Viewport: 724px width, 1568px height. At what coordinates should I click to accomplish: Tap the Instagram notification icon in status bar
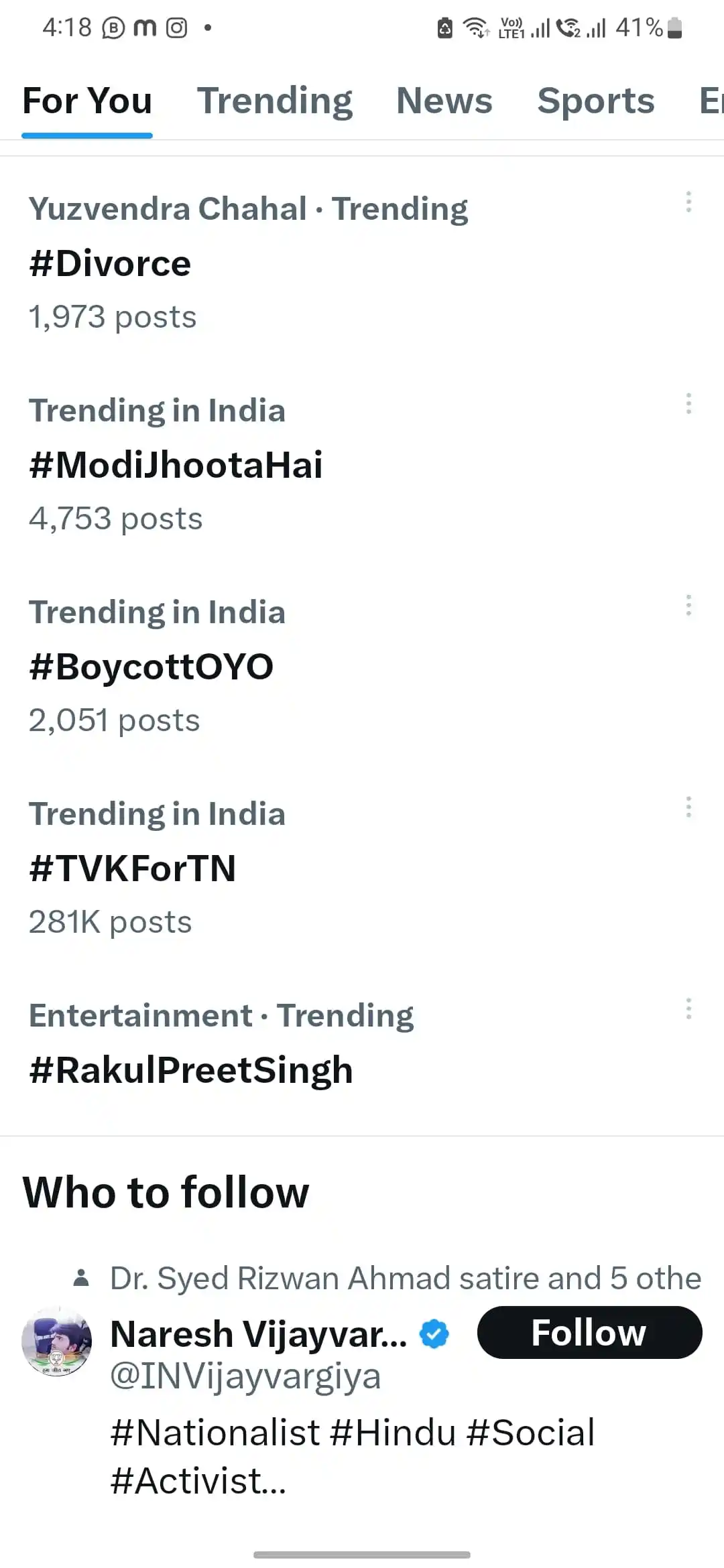[176, 28]
